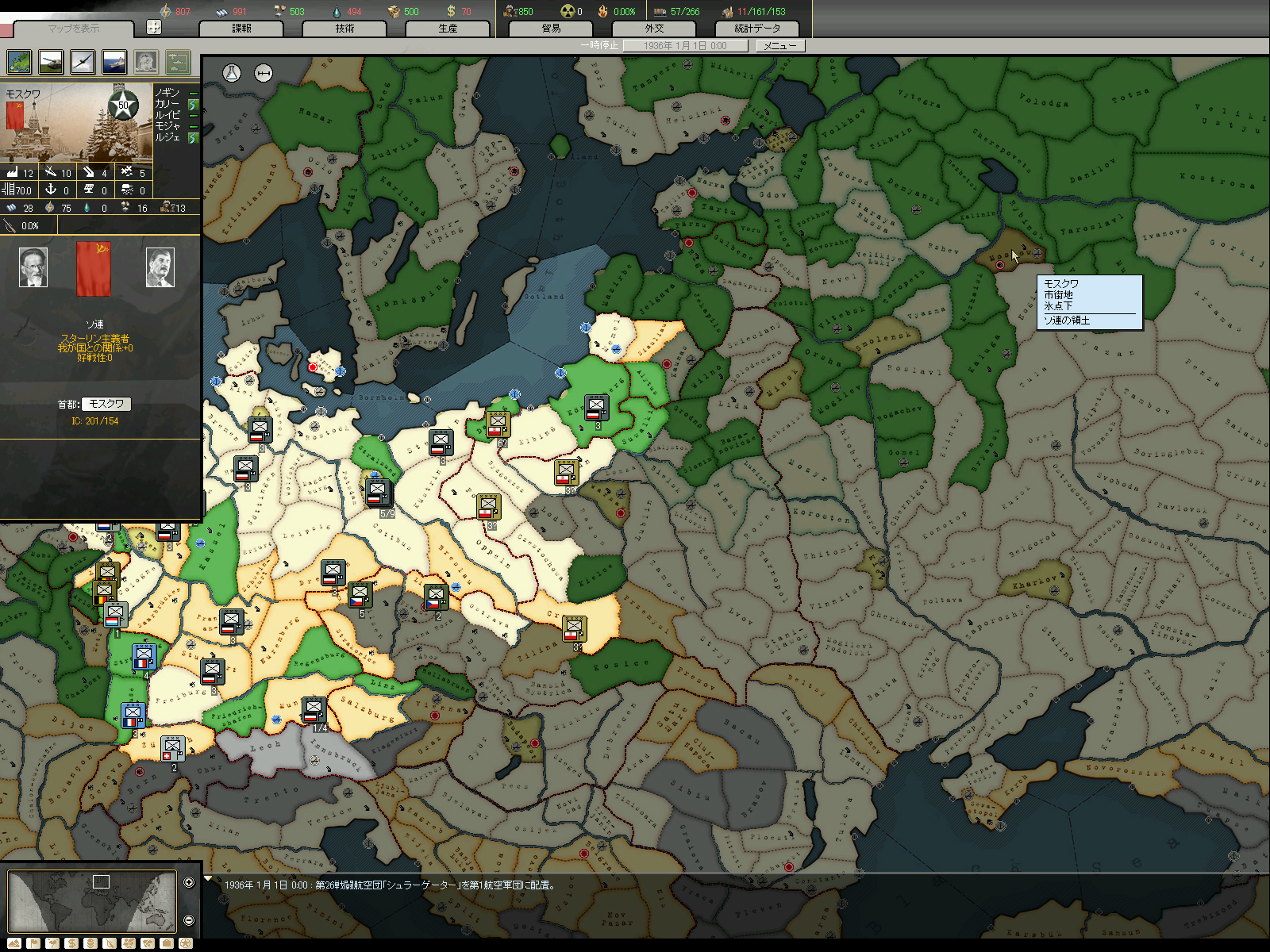The image size is (1270, 952).
Task: Click the industrial capacity icon showing 11/161/153
Action: coord(727,11)
